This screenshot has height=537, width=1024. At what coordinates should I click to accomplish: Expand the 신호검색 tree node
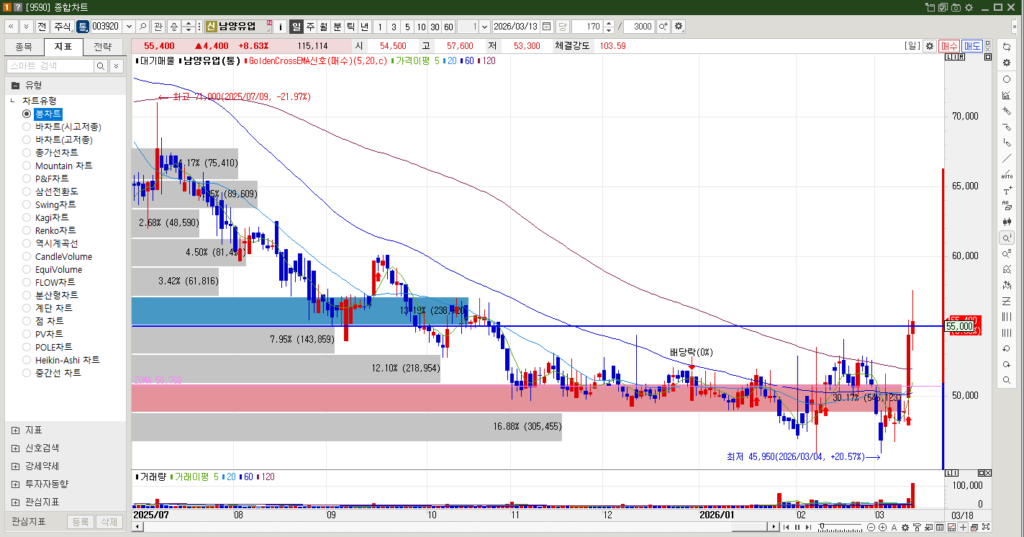15,448
